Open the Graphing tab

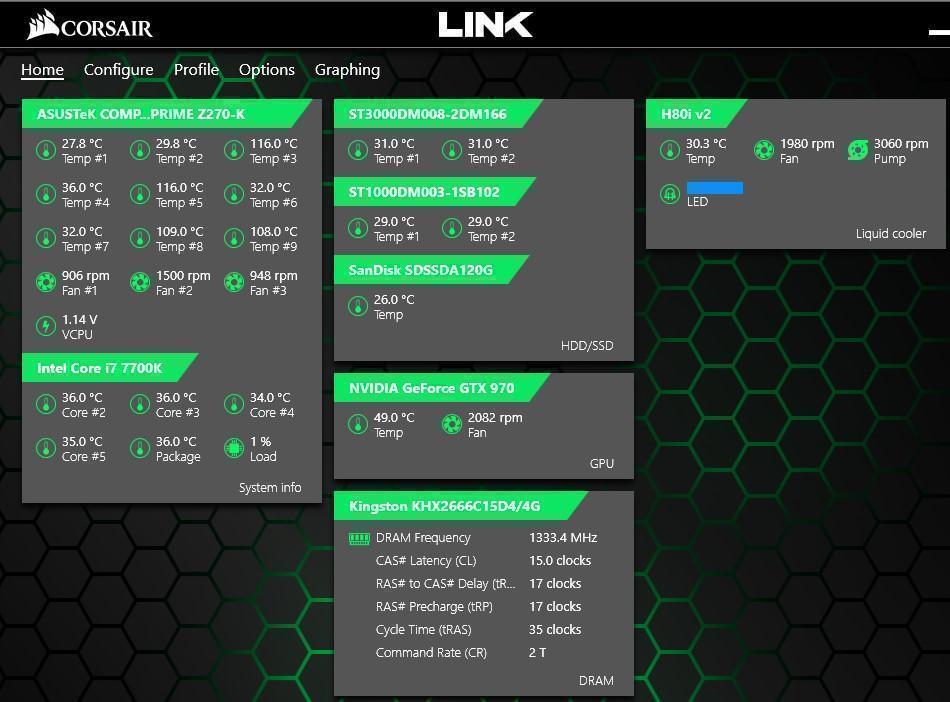pyautogui.click(x=347, y=70)
